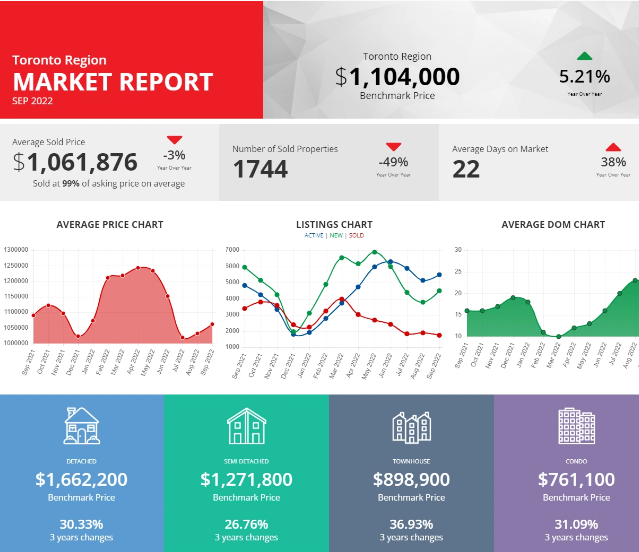Image resolution: width=639 pixels, height=552 pixels.
Task: Click the Average Days on Market value 22
Action: [x=466, y=169]
